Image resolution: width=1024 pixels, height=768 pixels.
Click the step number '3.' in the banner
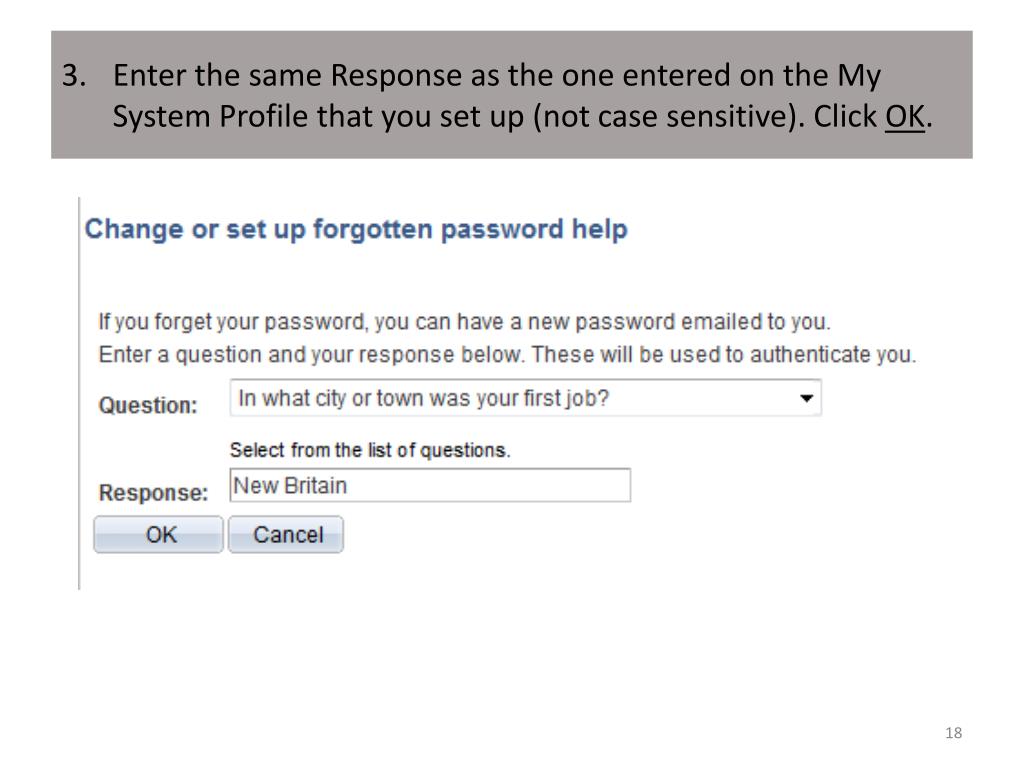click(x=74, y=75)
